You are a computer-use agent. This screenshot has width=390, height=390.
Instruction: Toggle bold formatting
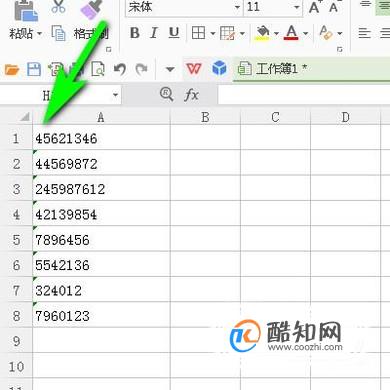[135, 33]
